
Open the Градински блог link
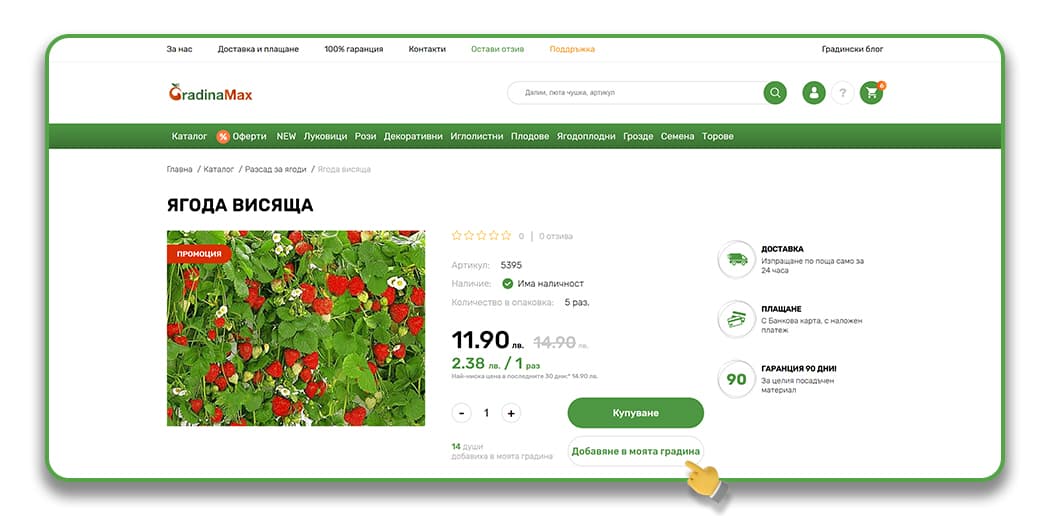tap(852, 50)
